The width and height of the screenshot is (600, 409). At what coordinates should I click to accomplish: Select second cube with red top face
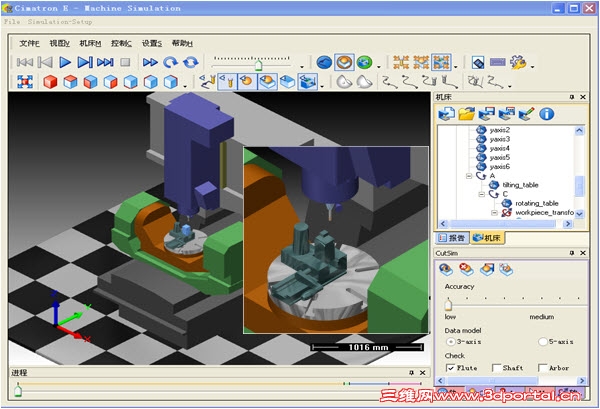pos(70,82)
